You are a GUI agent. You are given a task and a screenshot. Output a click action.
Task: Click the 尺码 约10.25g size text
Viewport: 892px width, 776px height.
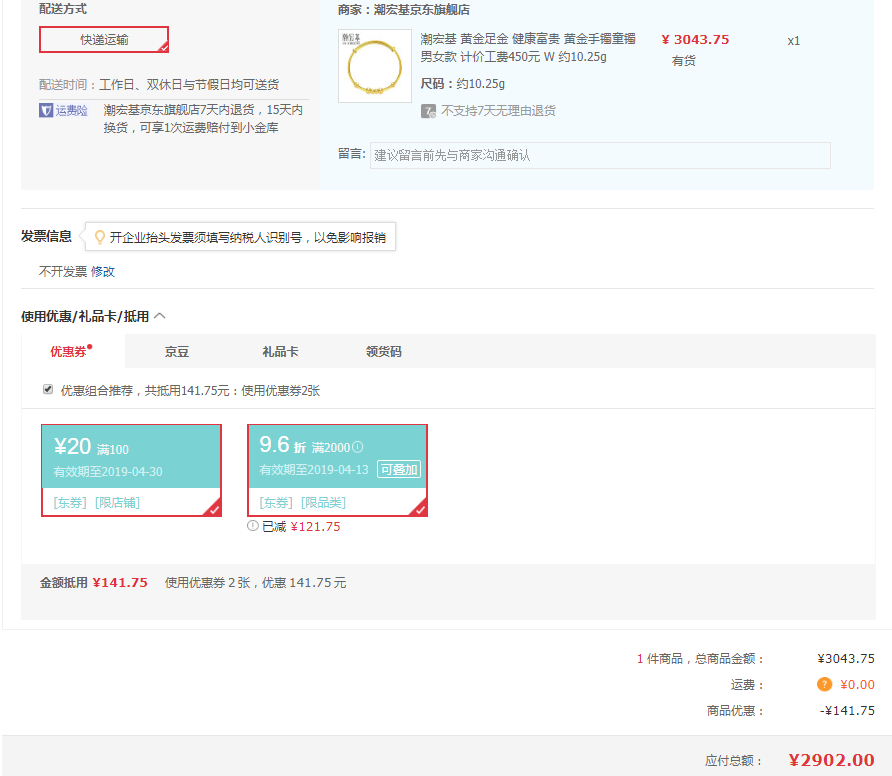click(x=462, y=84)
